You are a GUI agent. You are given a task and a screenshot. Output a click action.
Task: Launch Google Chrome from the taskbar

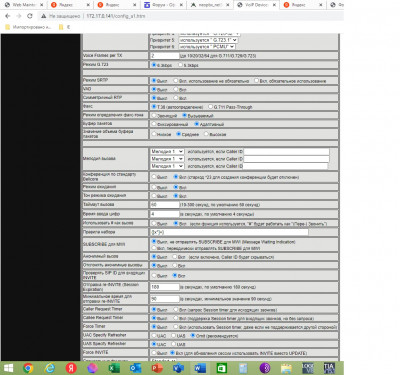tap(28, 368)
